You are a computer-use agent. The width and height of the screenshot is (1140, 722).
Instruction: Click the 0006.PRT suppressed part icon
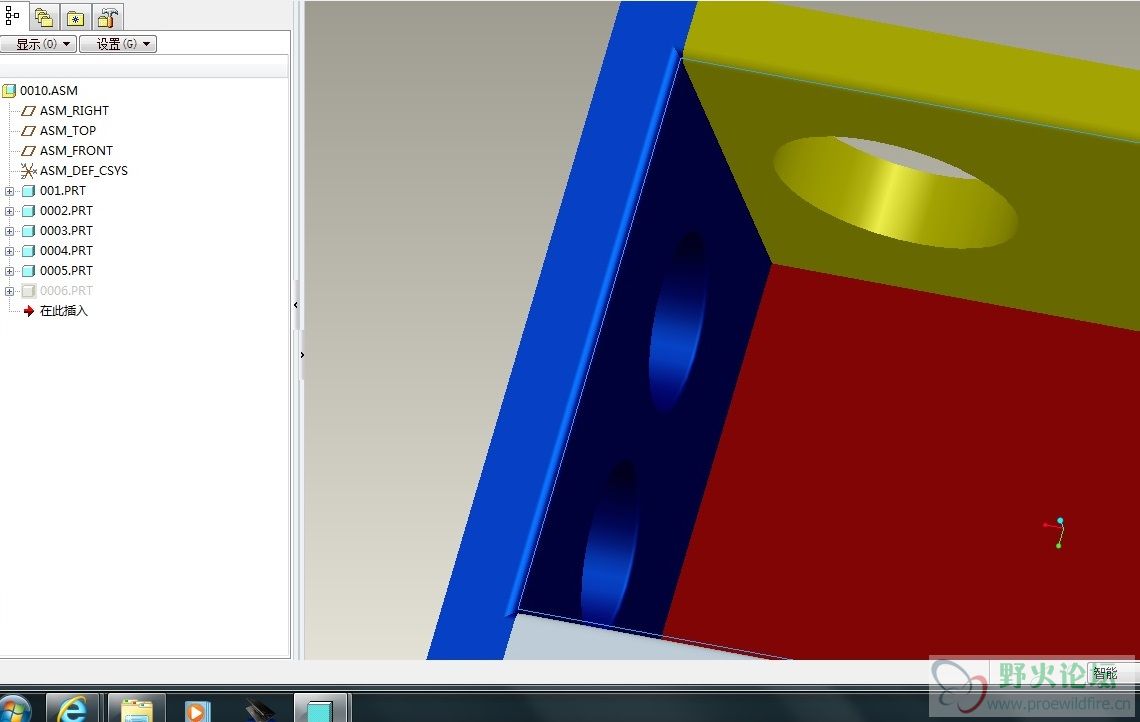pos(28,291)
